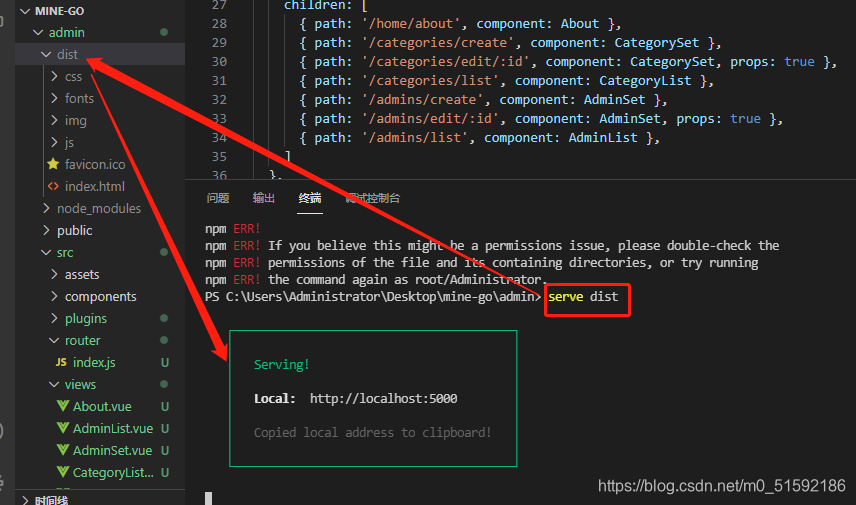Select the node_modules folder name

click(x=99, y=209)
